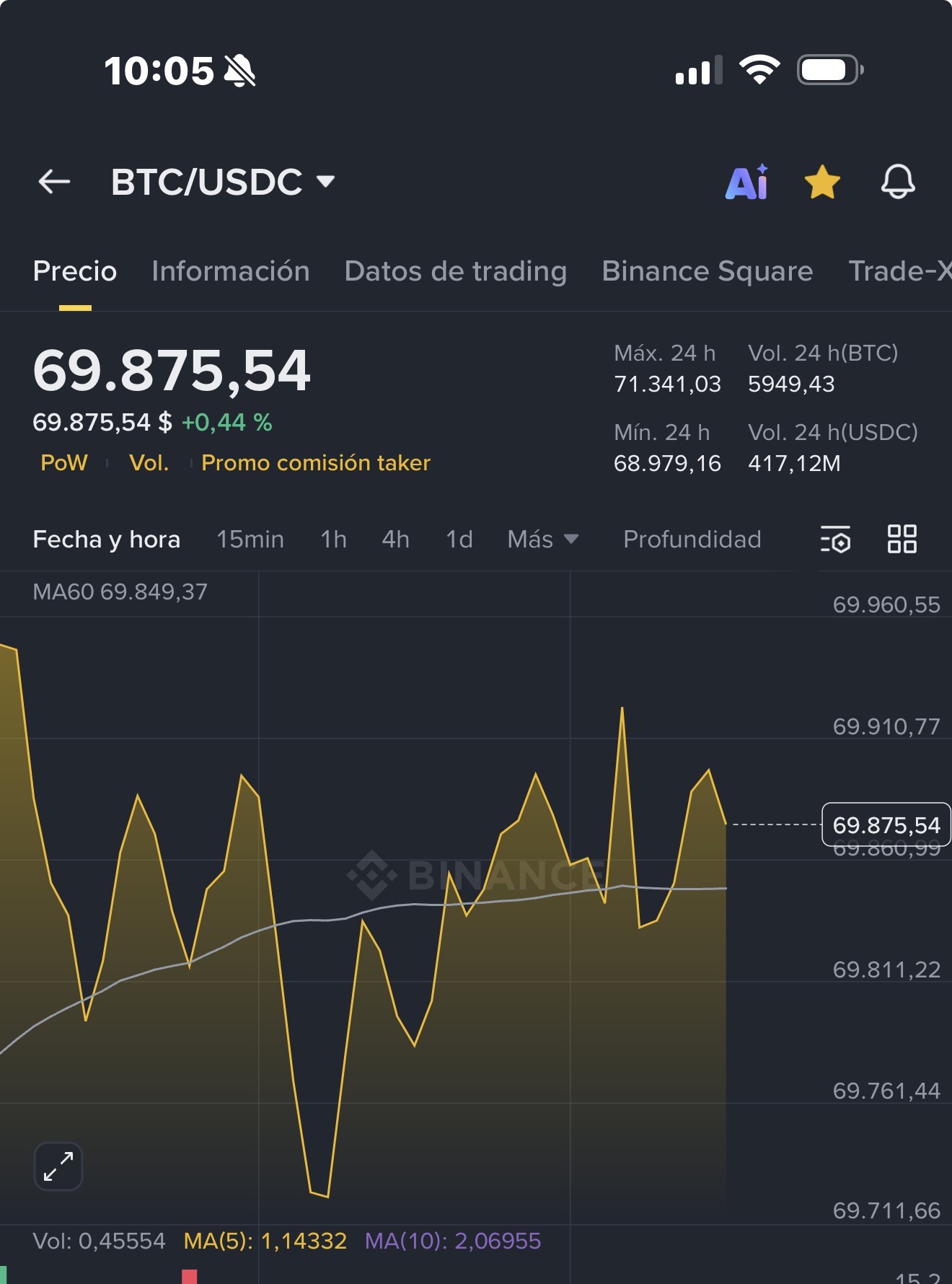Tap the 69.711,66 axis price
The image size is (952, 1284).
click(886, 1210)
